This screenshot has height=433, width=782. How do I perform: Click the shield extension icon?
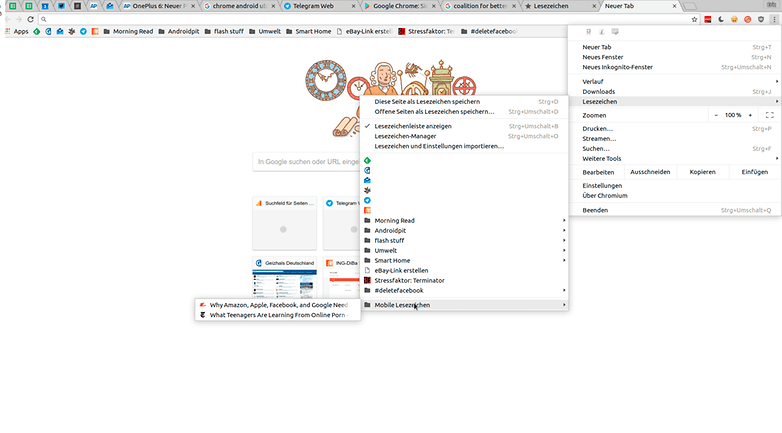[761, 19]
